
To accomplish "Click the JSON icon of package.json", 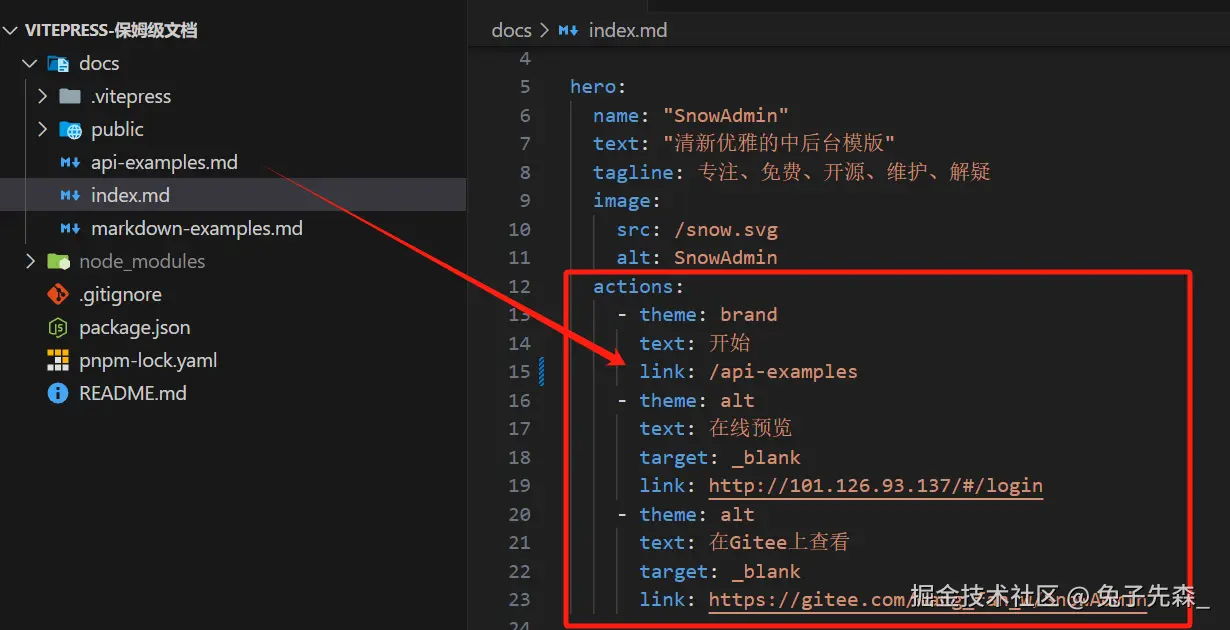I will [x=58, y=328].
